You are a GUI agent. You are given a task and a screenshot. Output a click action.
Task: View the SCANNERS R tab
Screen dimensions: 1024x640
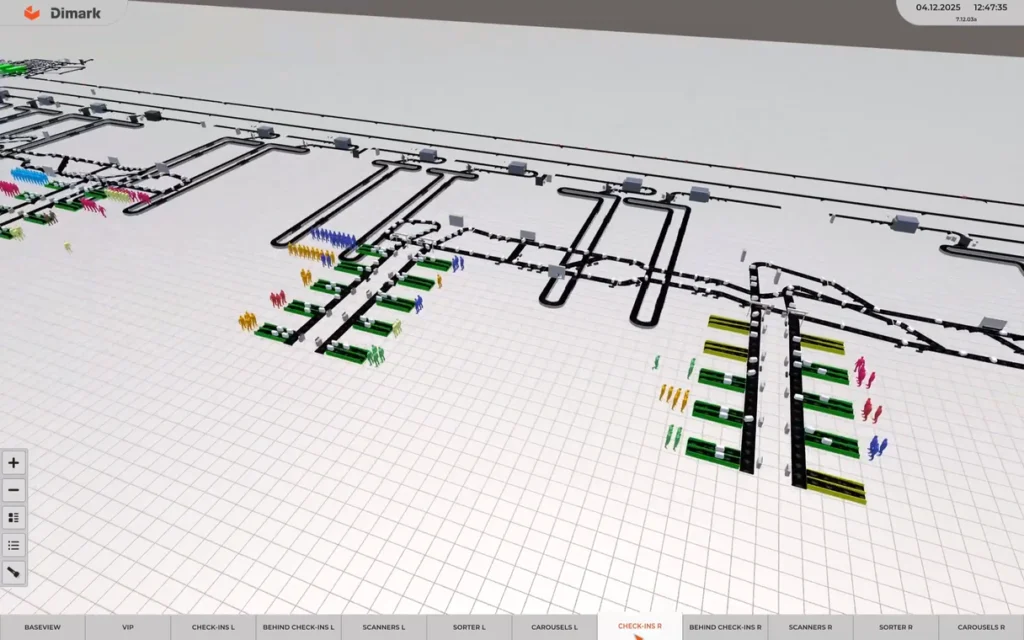point(810,627)
